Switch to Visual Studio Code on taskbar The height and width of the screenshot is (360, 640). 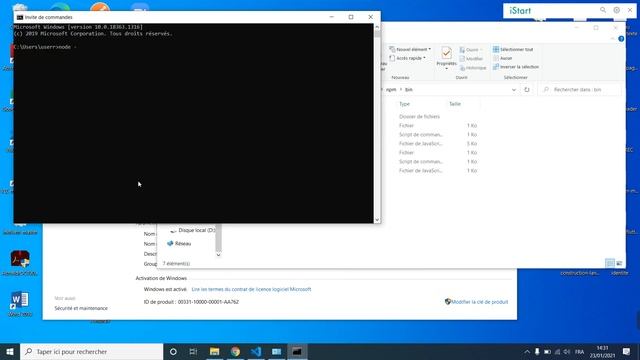pyautogui.click(x=256, y=351)
